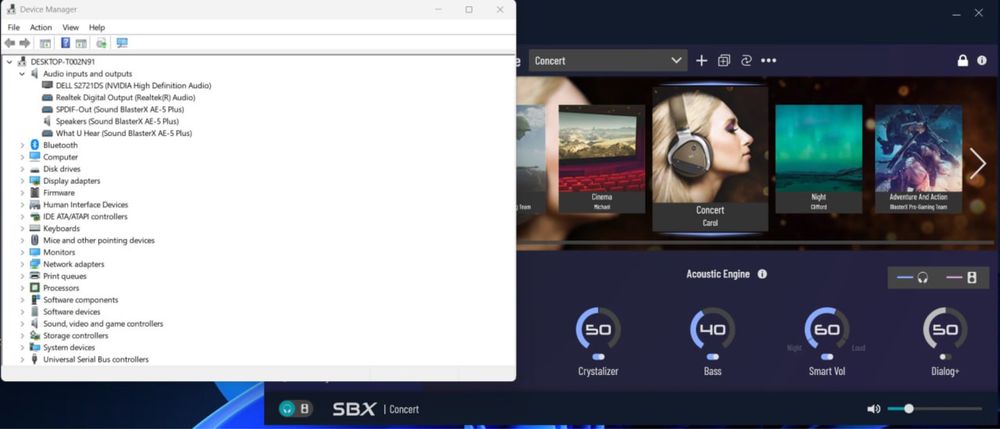Click the Dialog+ dial showing 50
Viewport: 1000px width, 429px height.
pyautogui.click(x=945, y=329)
